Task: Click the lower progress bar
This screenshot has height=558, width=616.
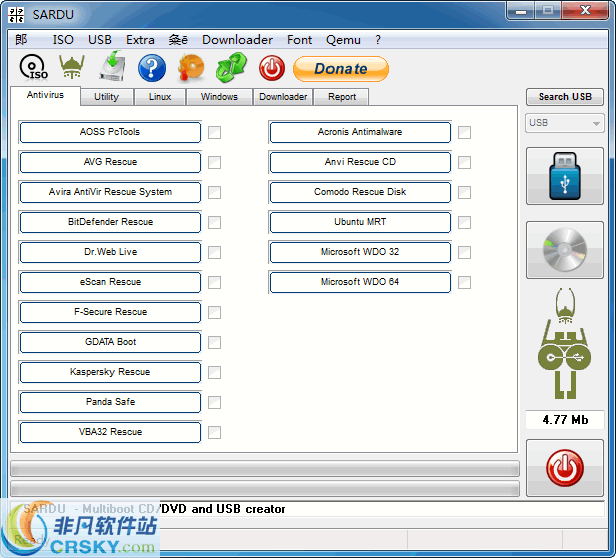Action: [x=265, y=488]
